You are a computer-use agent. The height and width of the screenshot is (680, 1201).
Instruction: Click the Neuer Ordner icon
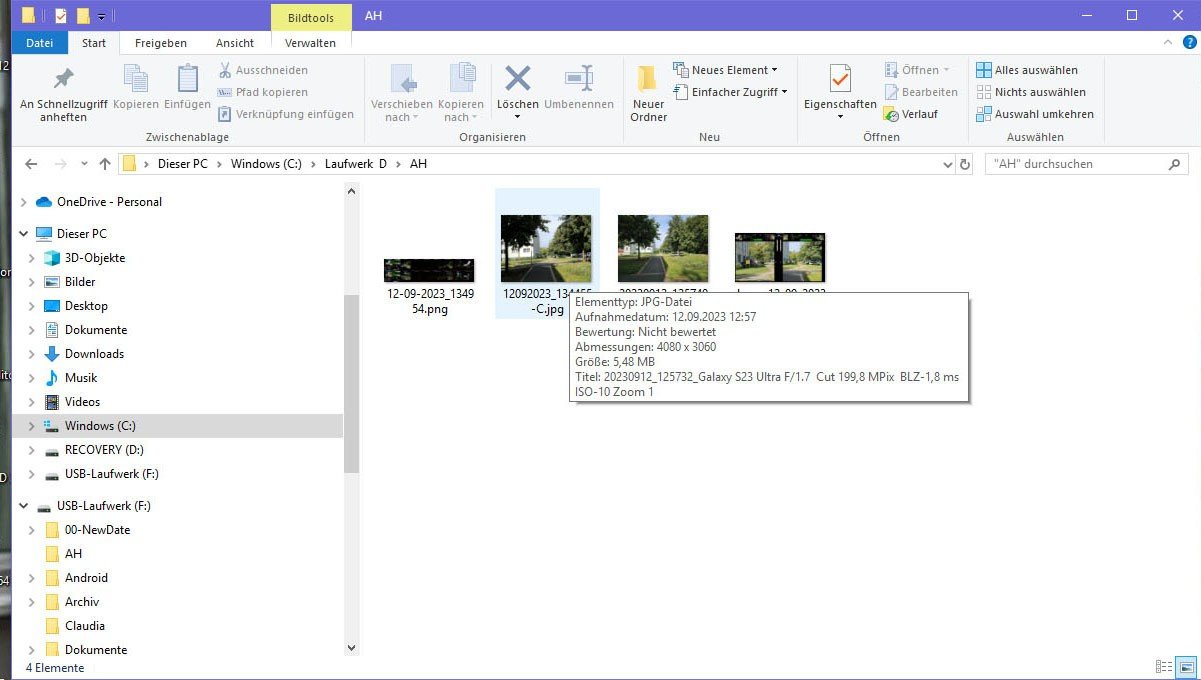(648, 82)
